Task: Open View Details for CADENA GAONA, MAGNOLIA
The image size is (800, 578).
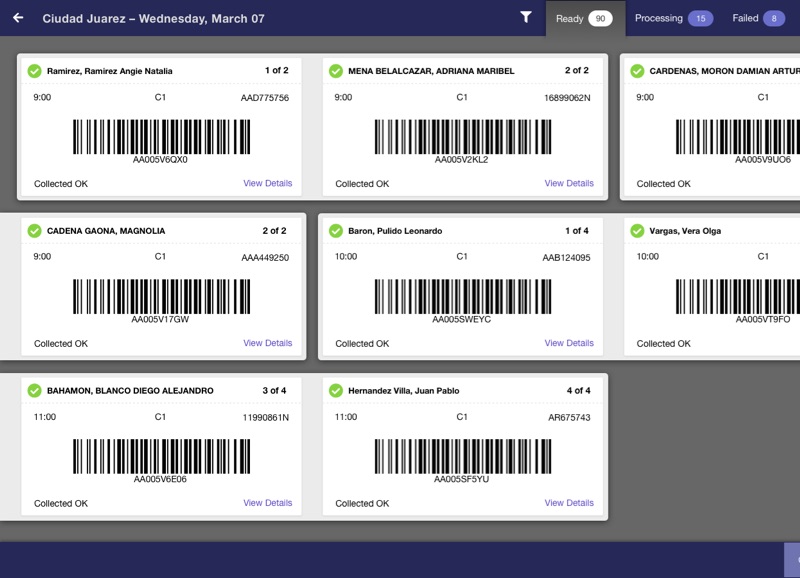Action: (x=267, y=343)
